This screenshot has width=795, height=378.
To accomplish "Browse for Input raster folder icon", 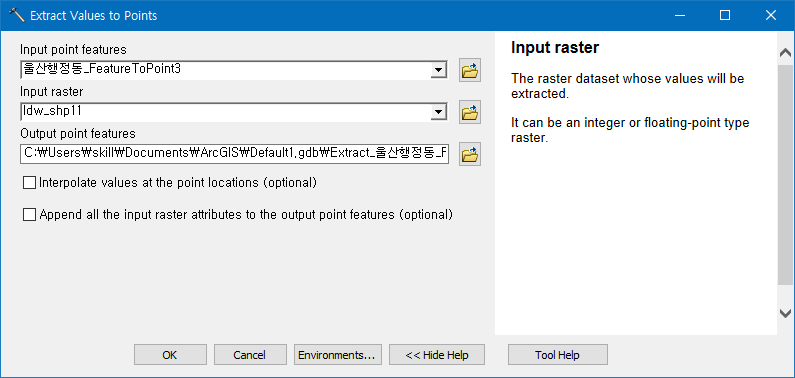I will 470,112.
